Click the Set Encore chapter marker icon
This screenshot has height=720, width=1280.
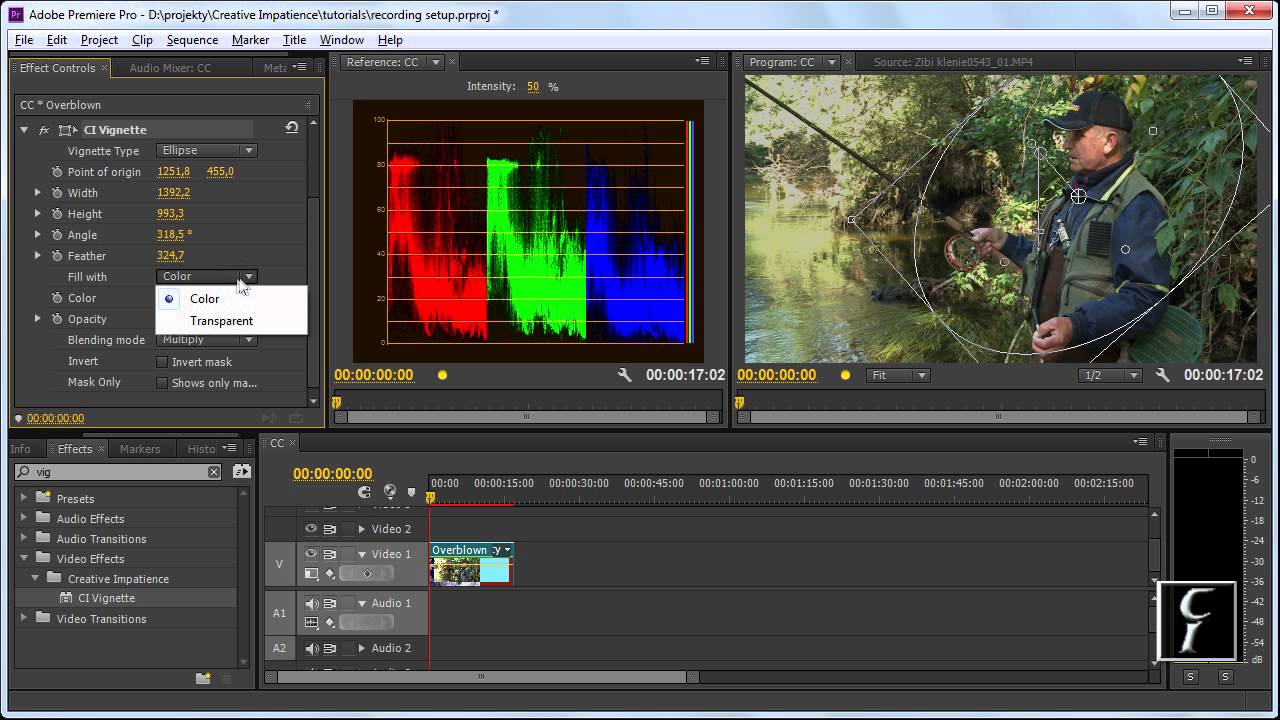pos(390,492)
